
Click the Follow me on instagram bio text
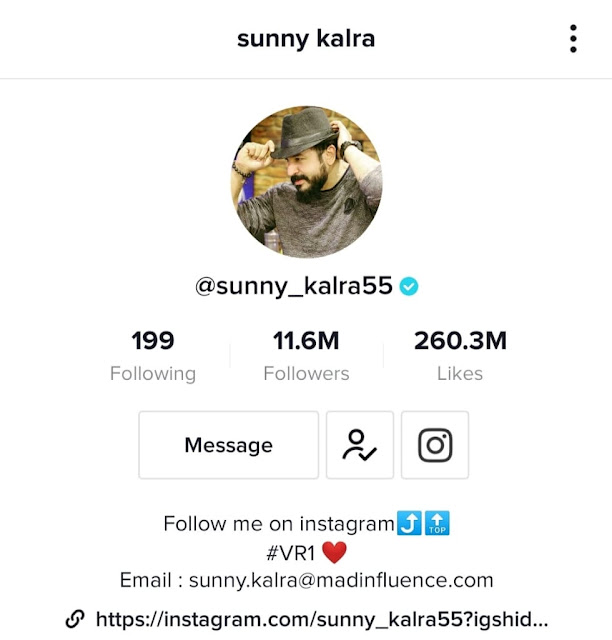click(279, 524)
